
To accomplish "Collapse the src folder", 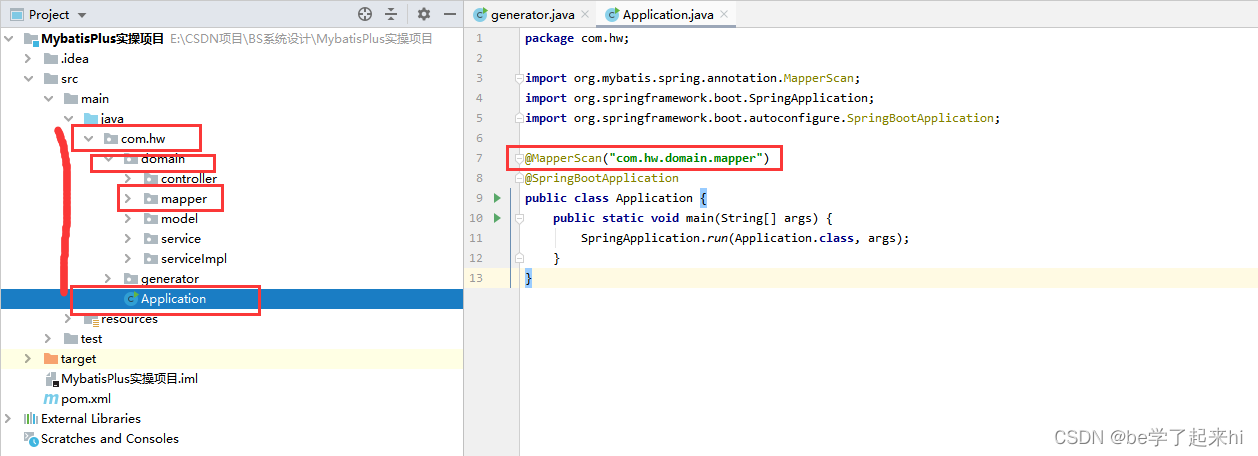I will click(29, 79).
